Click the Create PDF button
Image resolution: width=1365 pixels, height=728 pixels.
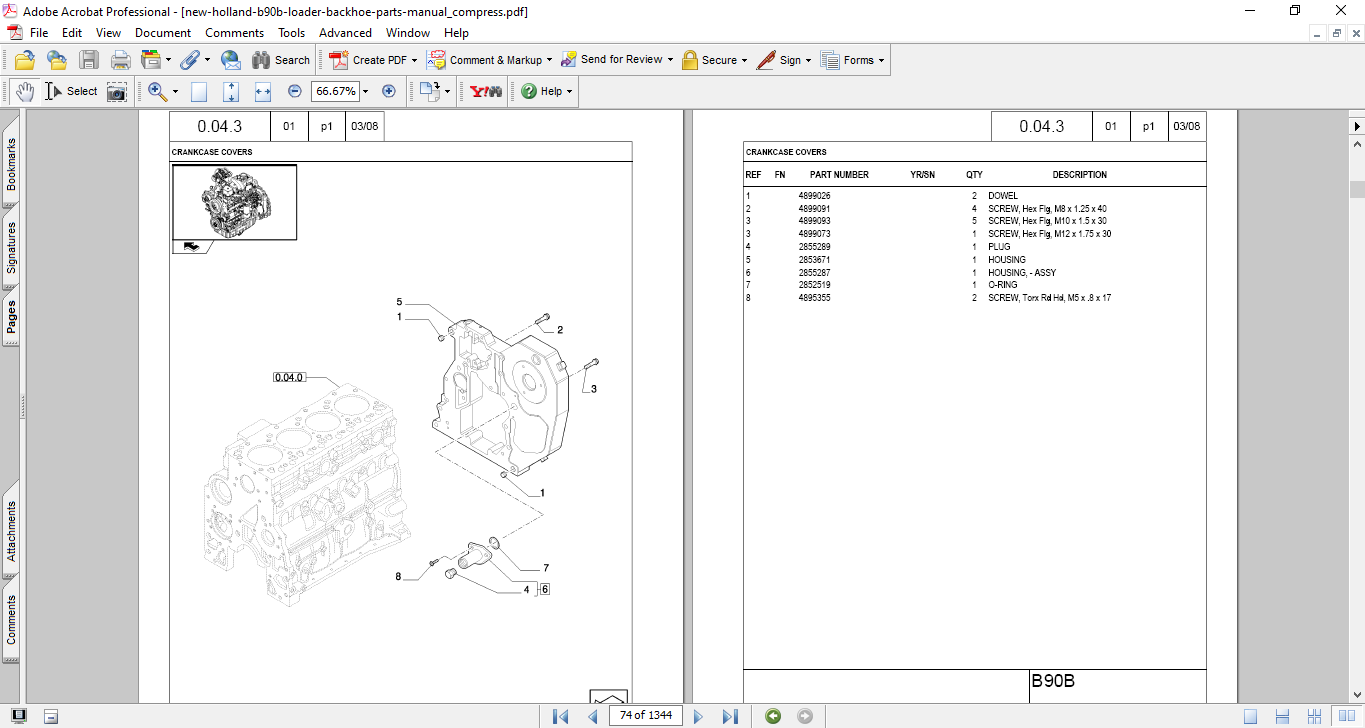372,60
